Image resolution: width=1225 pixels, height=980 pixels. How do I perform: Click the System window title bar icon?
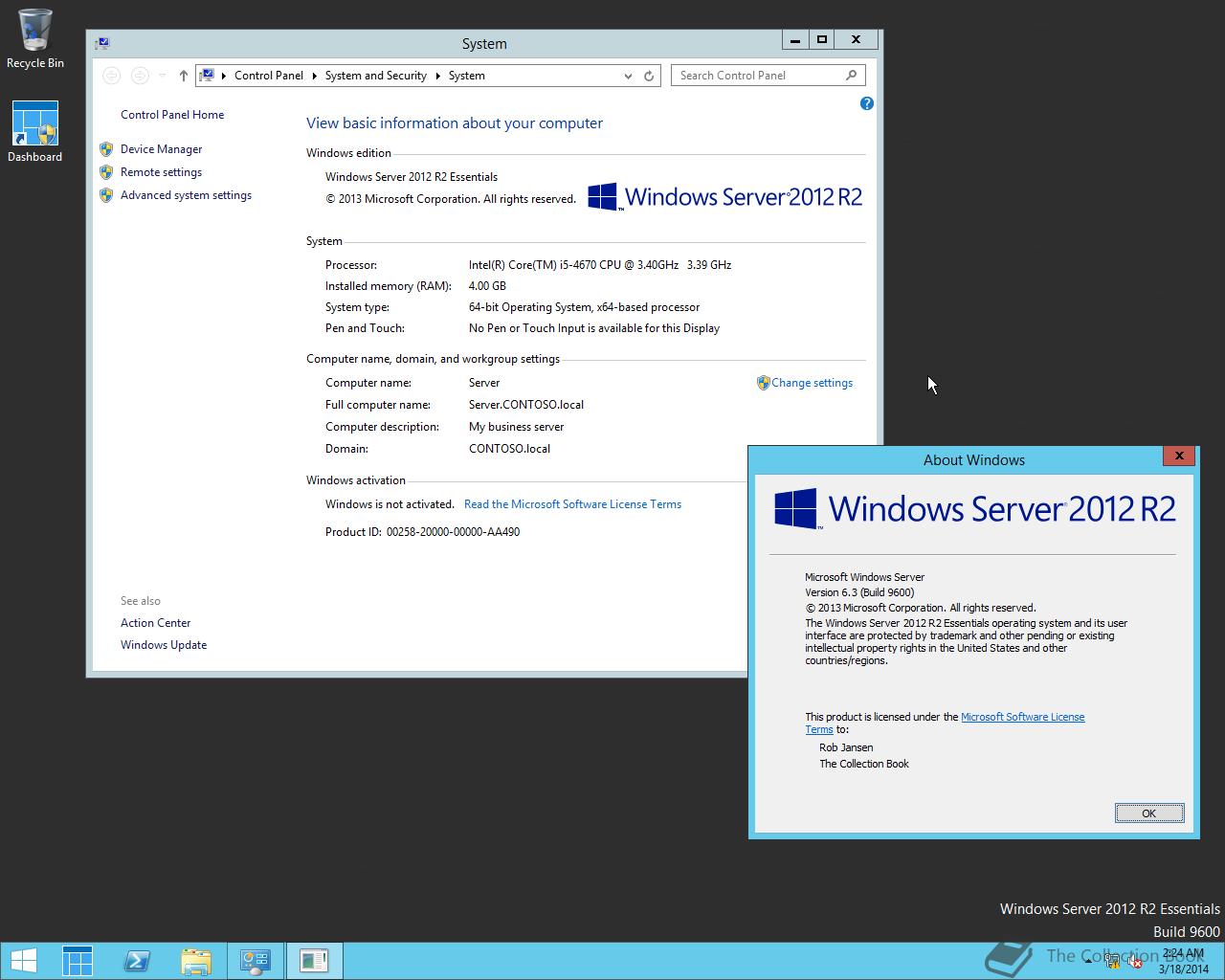tap(103, 43)
